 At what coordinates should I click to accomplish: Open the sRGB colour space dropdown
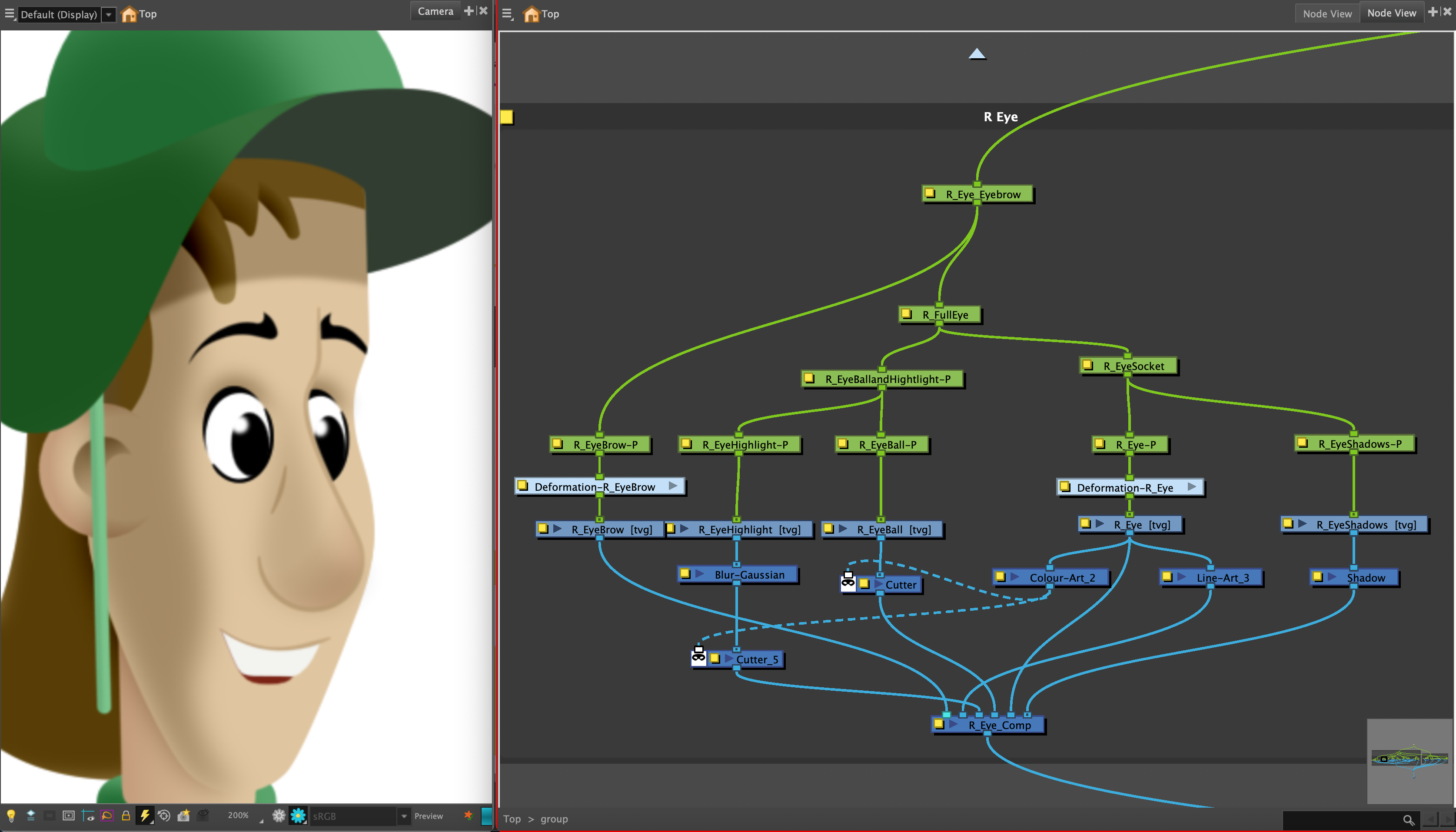click(404, 816)
